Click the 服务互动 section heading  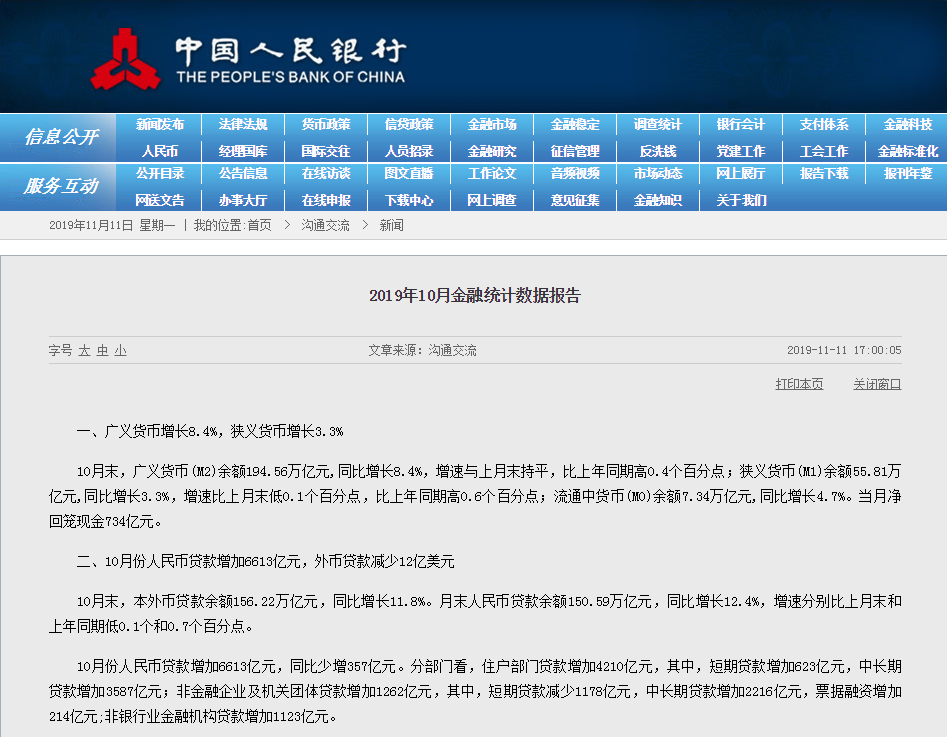tap(61, 186)
